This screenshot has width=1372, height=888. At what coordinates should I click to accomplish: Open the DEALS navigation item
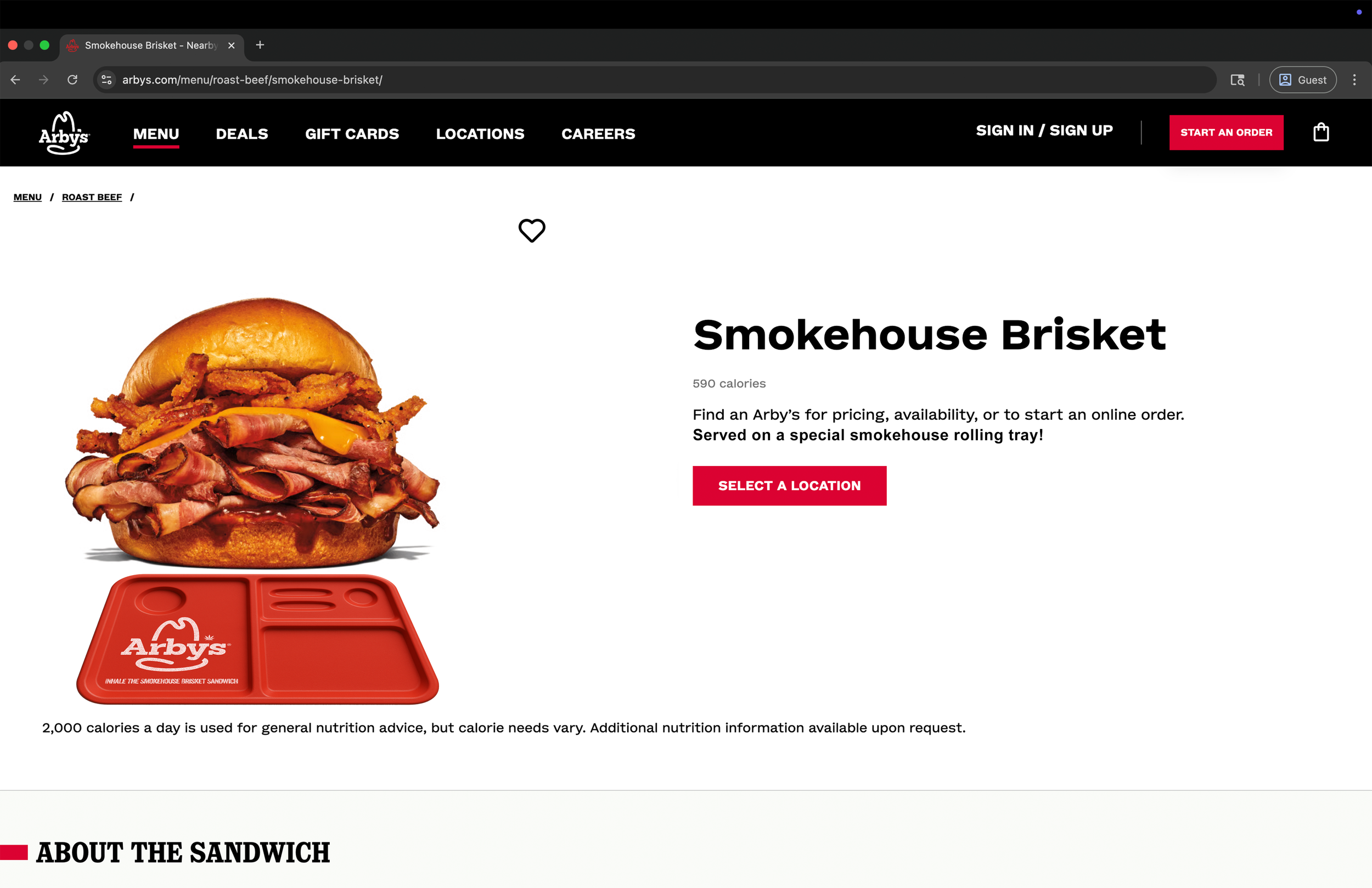click(x=242, y=134)
